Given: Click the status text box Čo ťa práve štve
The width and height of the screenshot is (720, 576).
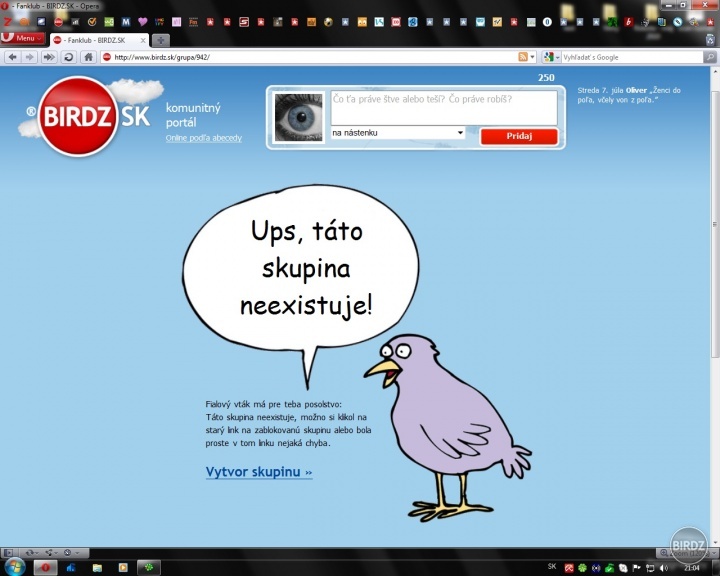Looking at the screenshot, I should 444,107.
